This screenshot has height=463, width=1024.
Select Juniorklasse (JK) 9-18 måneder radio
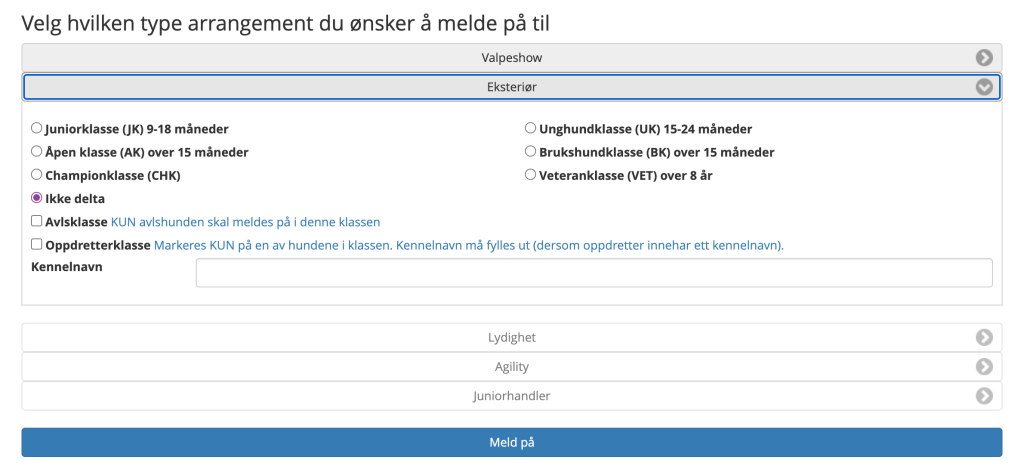coord(37,129)
